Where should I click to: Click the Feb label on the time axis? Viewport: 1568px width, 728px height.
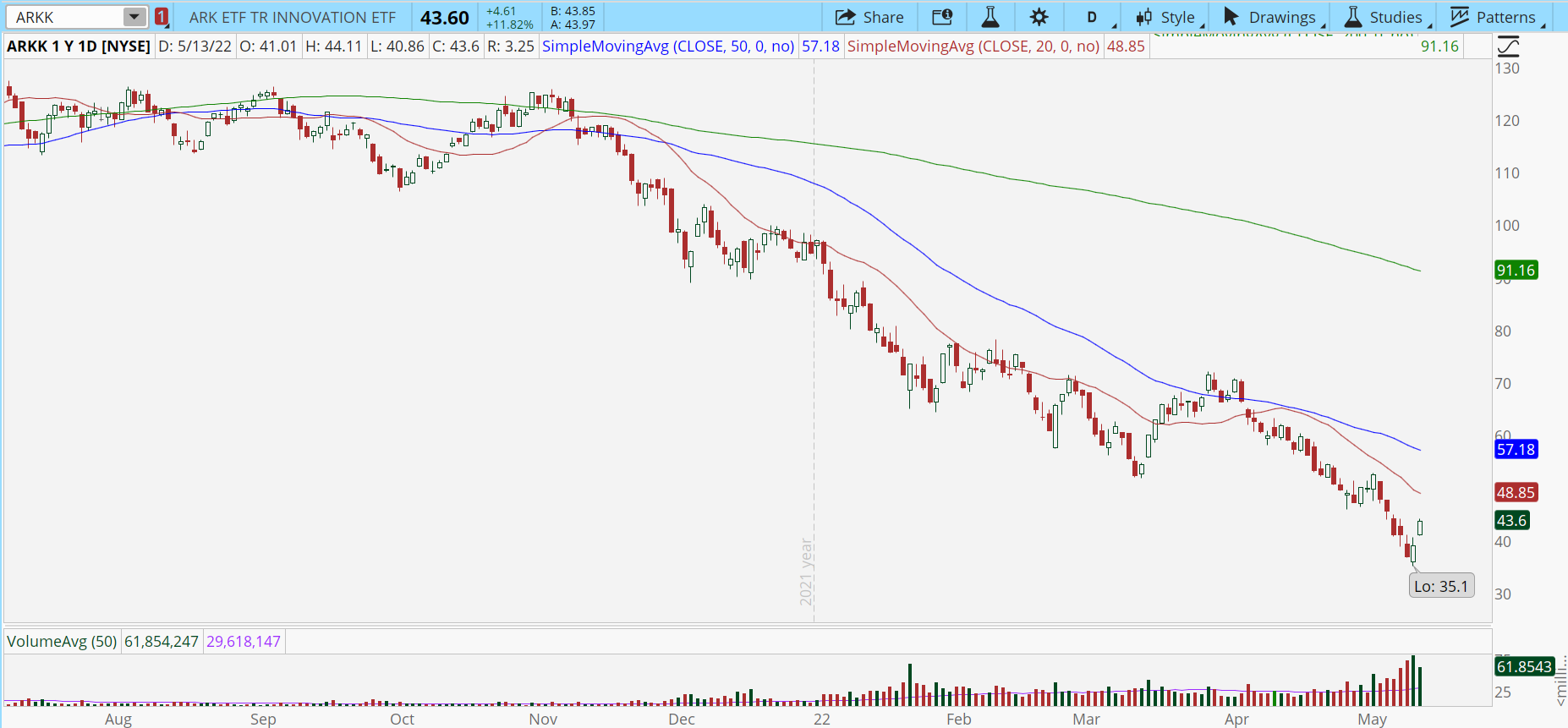[959, 720]
